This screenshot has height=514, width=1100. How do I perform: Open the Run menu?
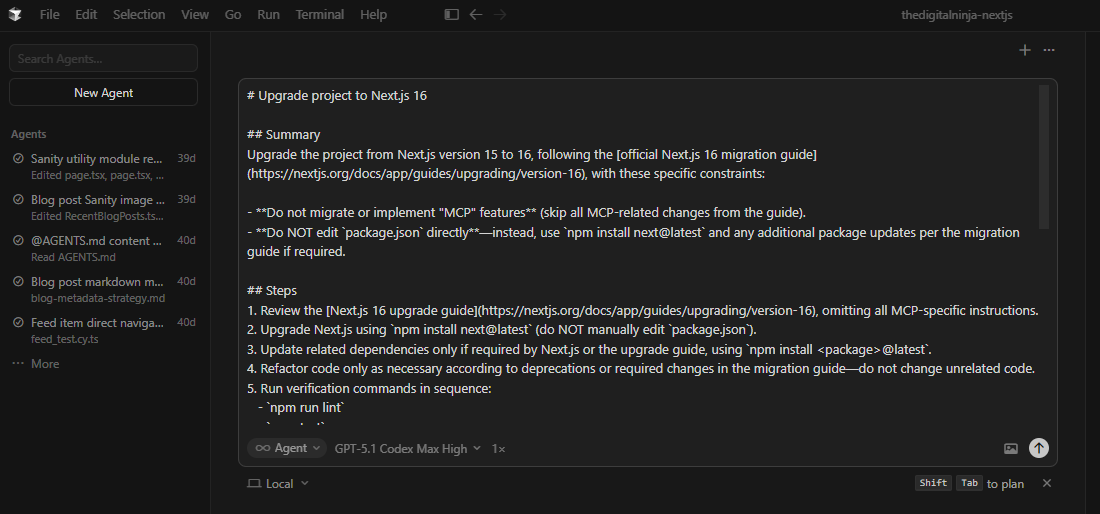click(268, 14)
